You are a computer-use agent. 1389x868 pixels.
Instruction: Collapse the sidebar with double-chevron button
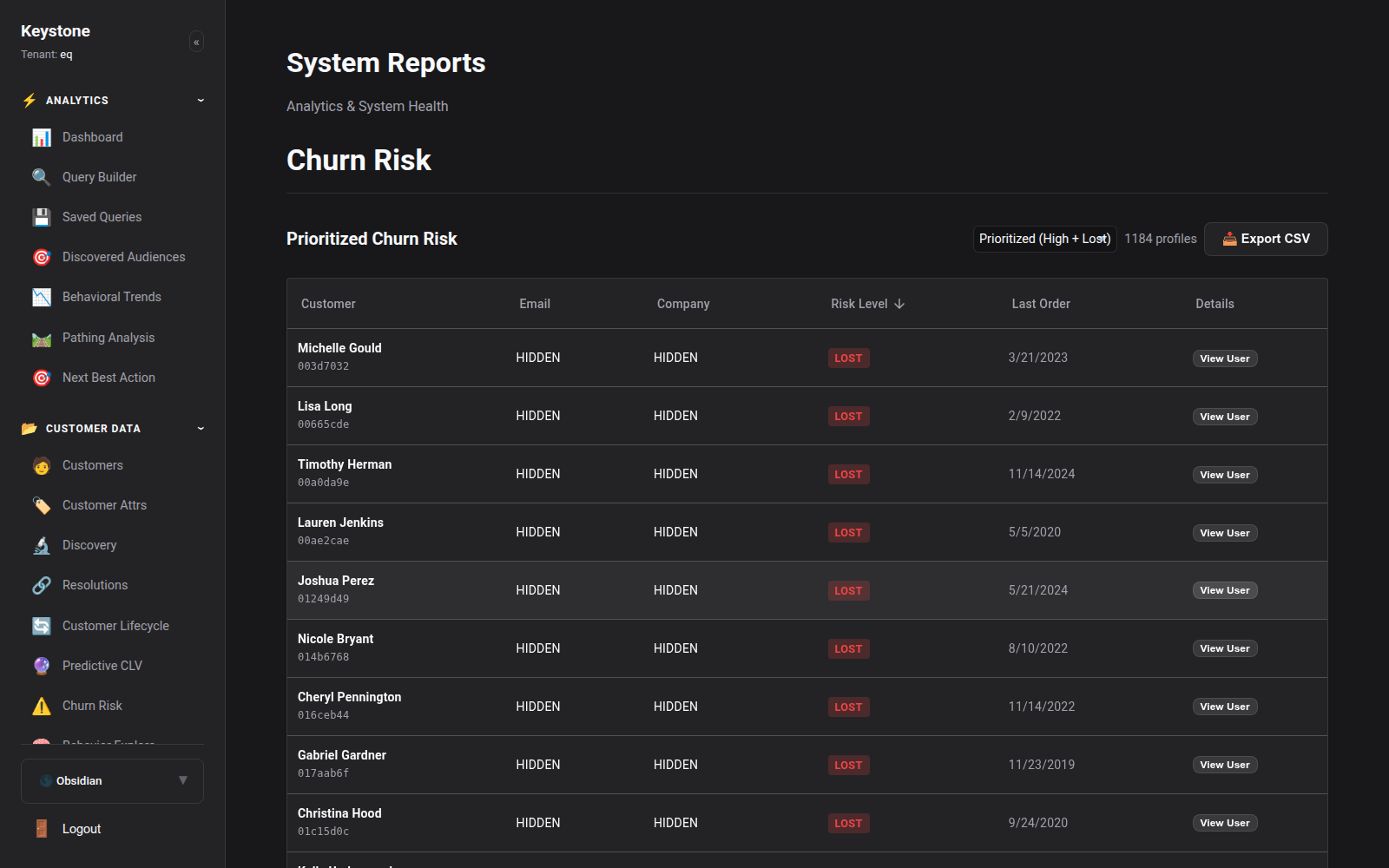point(196,42)
